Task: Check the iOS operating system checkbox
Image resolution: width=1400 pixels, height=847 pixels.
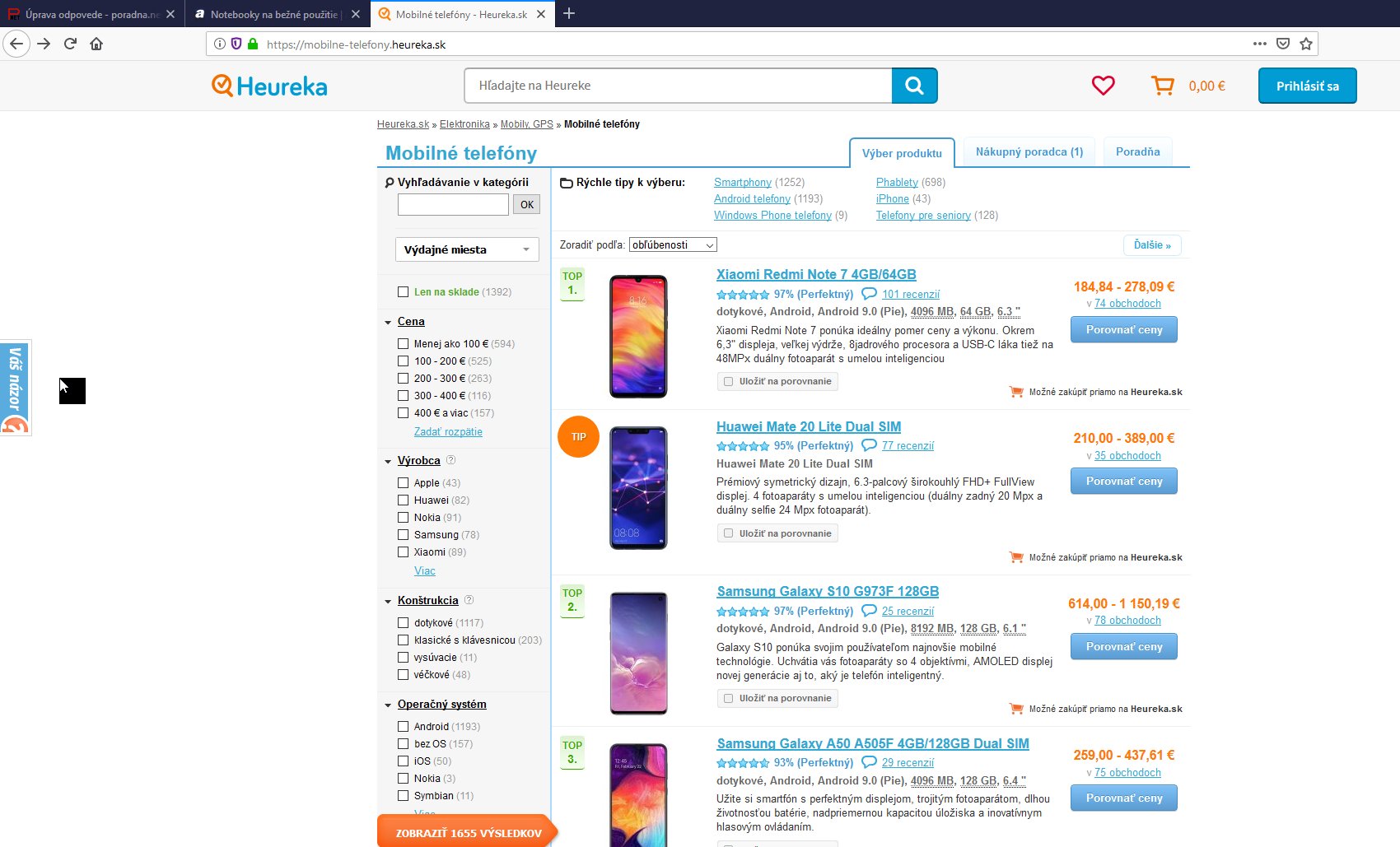Action: (403, 761)
